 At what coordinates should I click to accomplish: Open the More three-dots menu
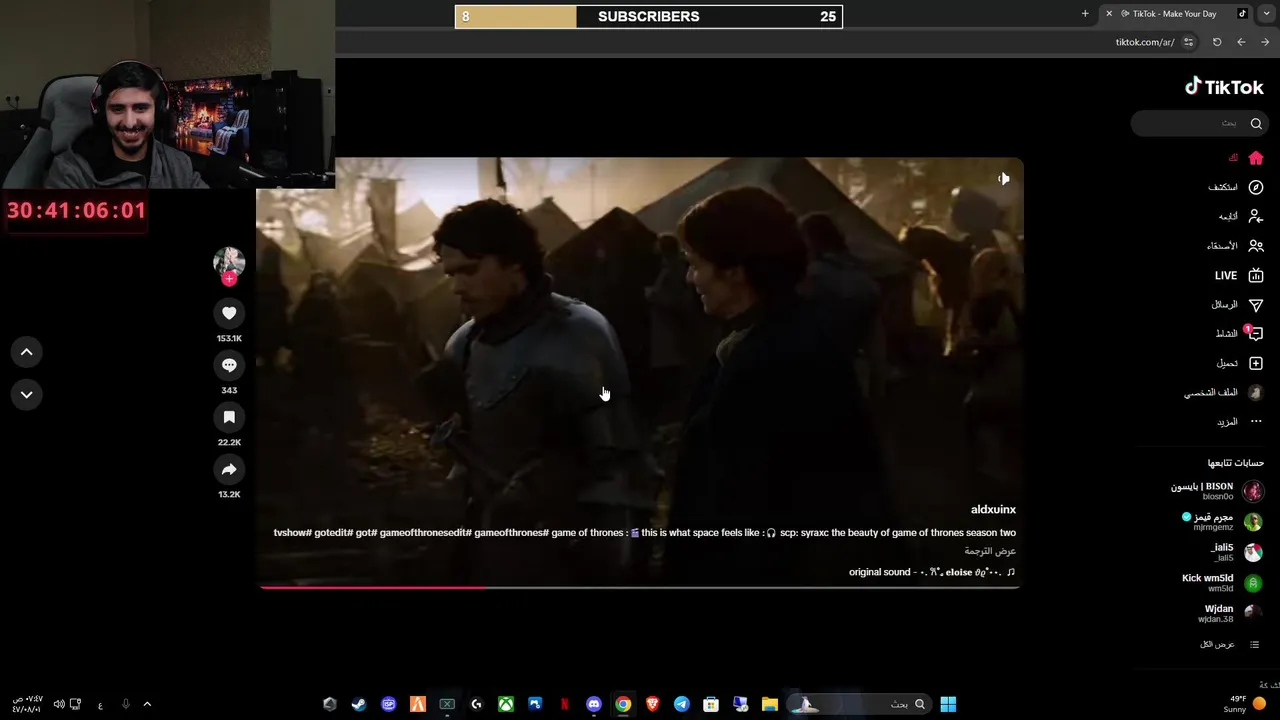point(1256,421)
